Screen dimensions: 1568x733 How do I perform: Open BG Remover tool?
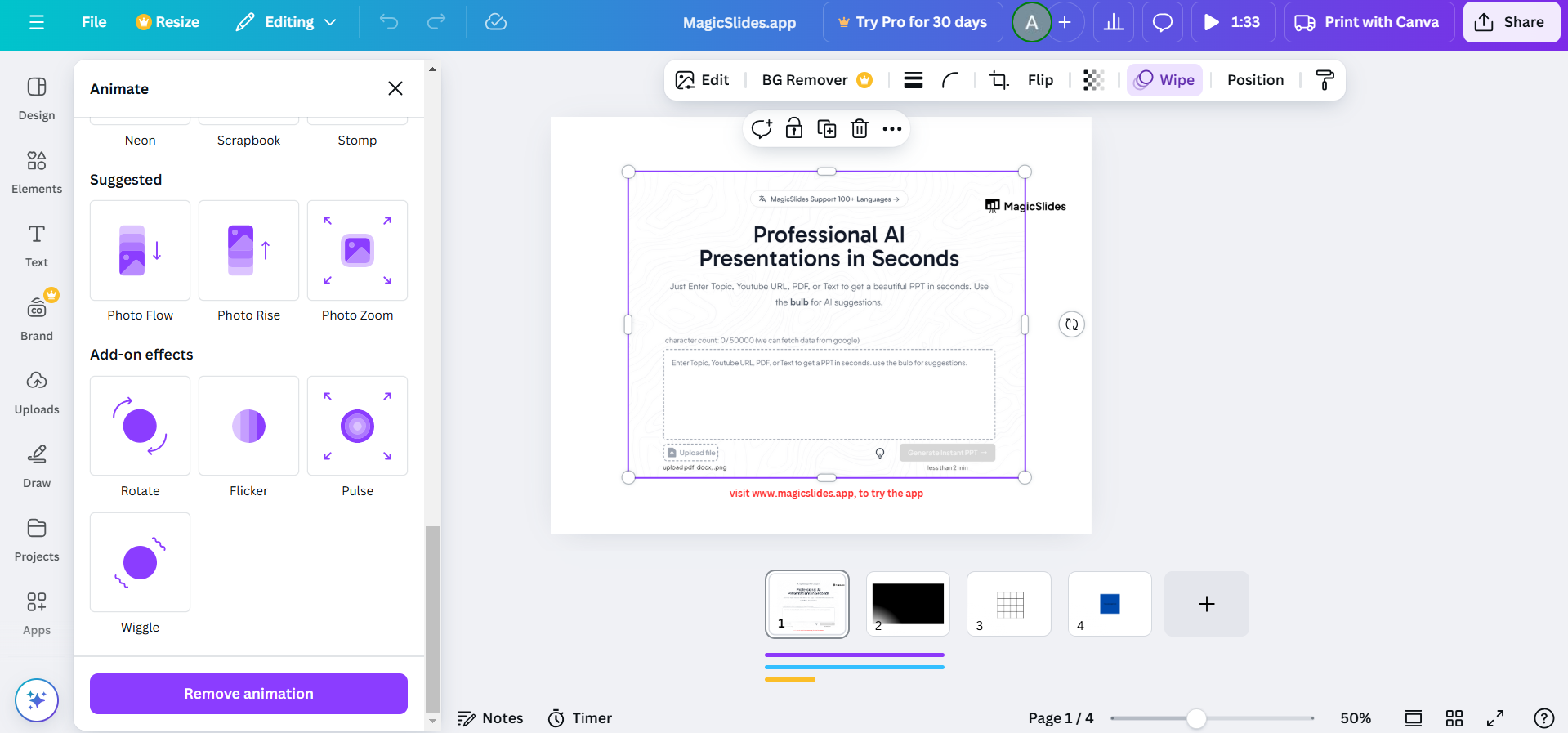pyautogui.click(x=816, y=80)
